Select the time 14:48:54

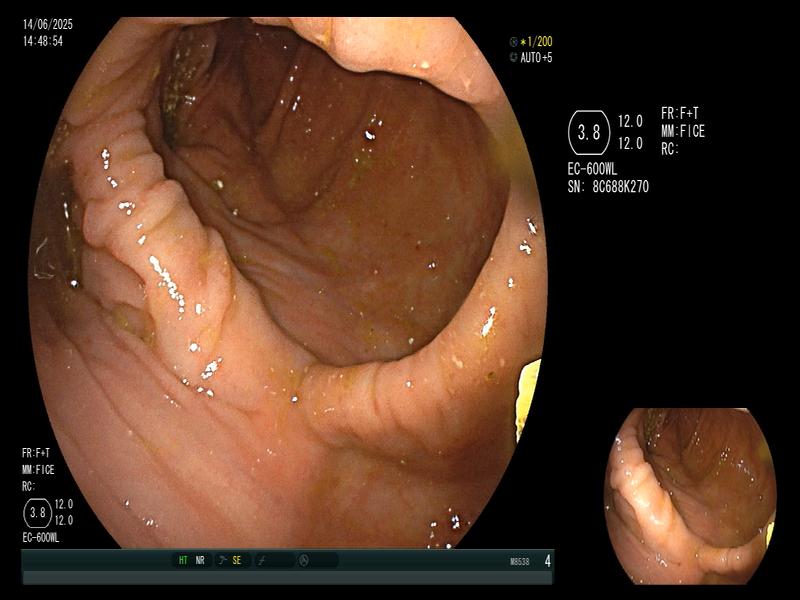point(43,41)
